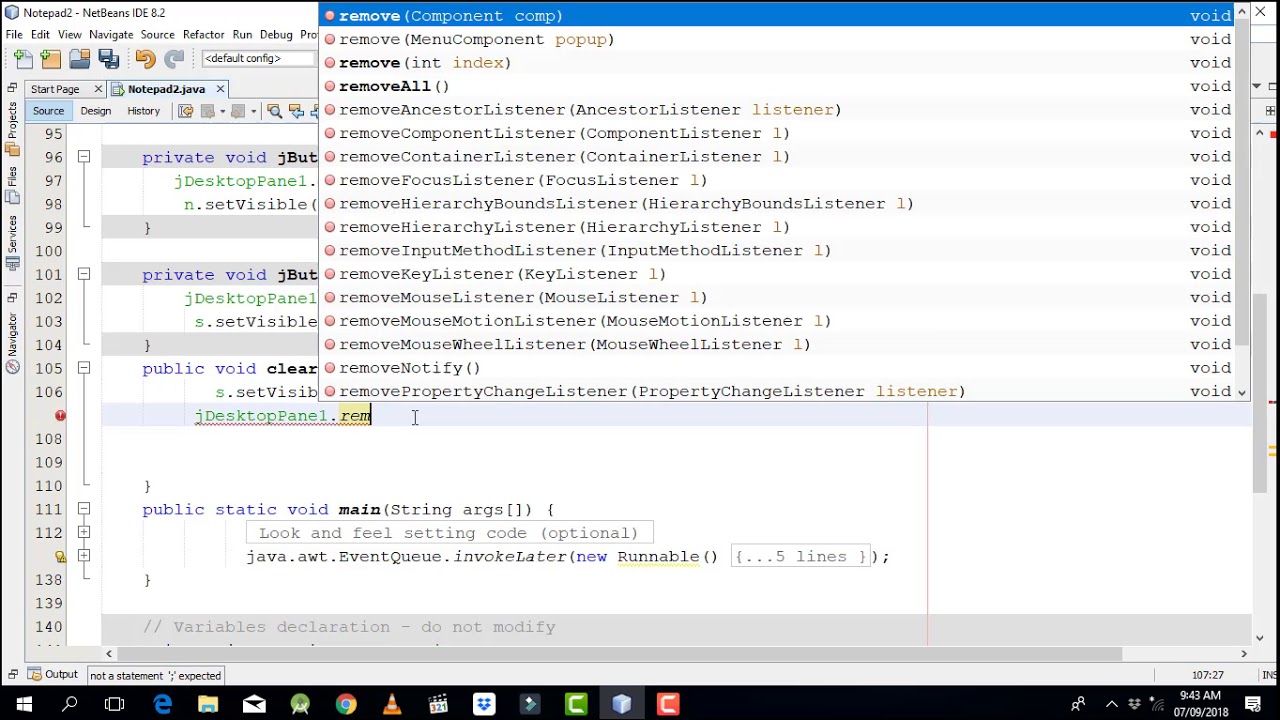Open Microsoft Edge from the taskbar

[x=162, y=705]
